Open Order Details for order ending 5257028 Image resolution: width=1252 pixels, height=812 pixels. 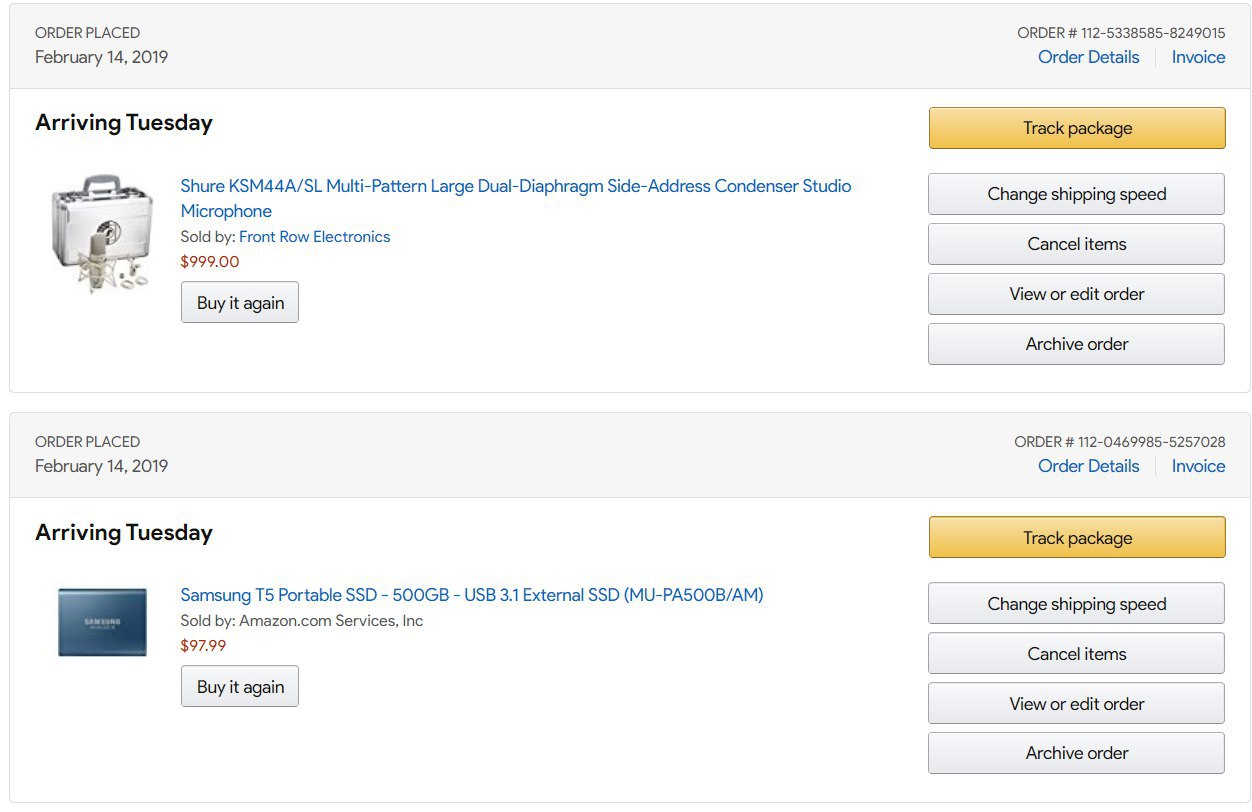1088,466
